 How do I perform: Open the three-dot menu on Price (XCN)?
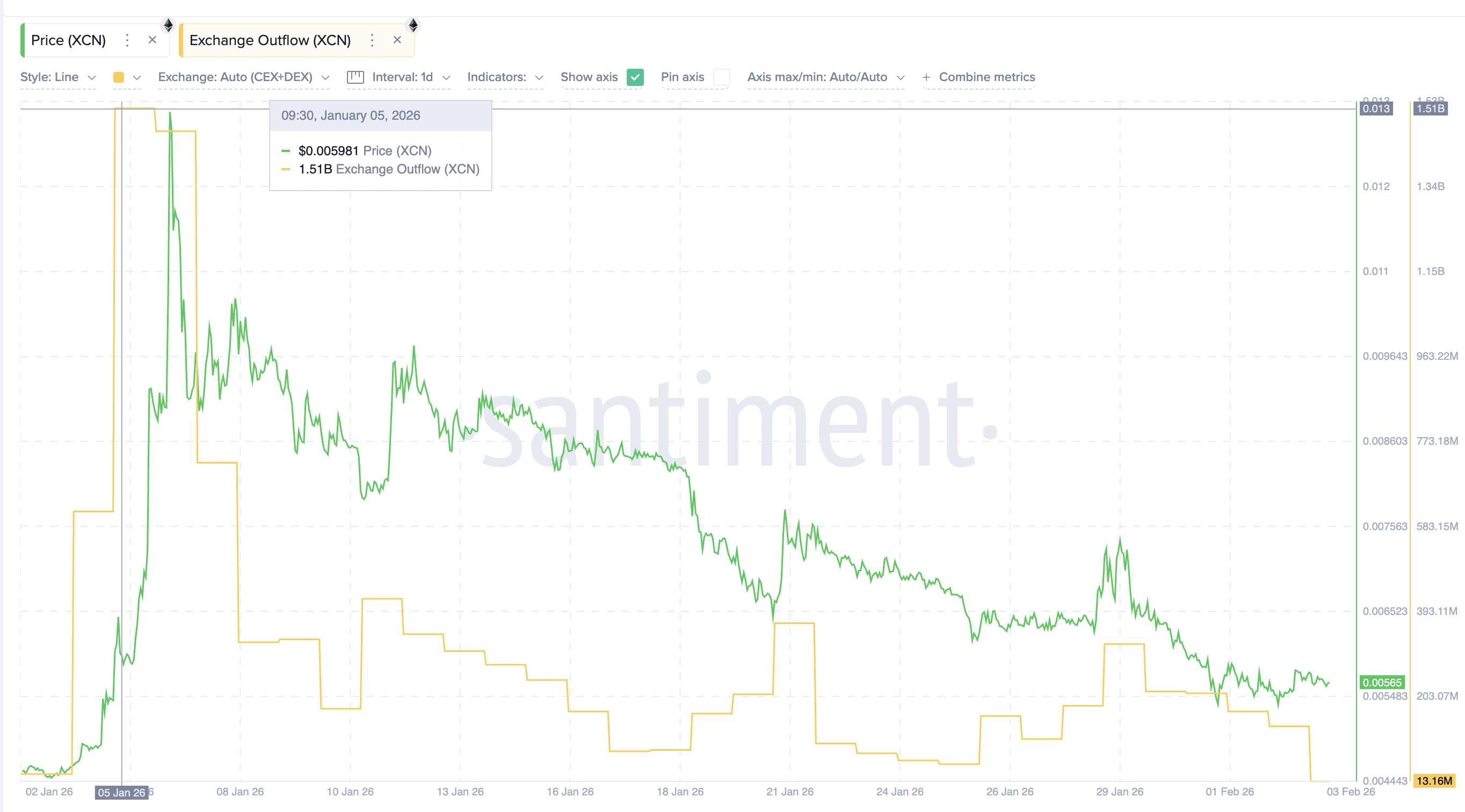pos(127,40)
